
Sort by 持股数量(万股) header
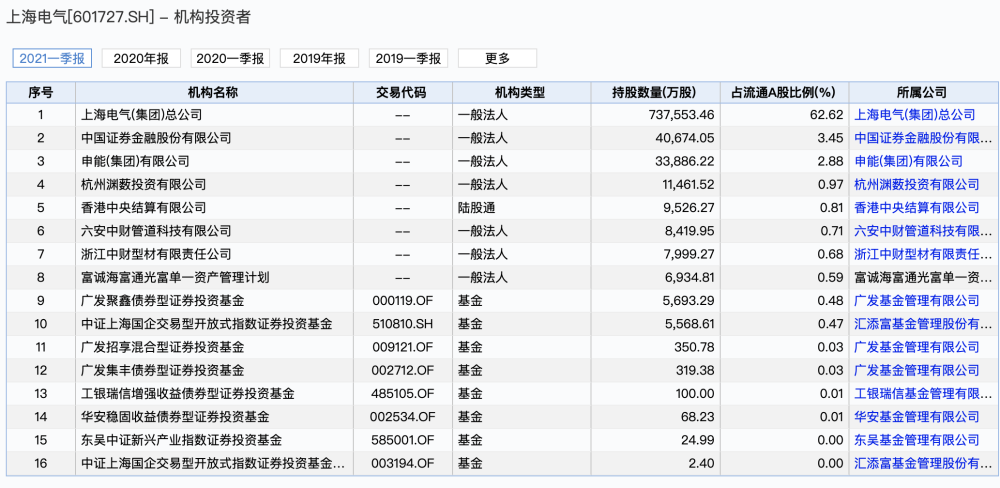point(654,92)
